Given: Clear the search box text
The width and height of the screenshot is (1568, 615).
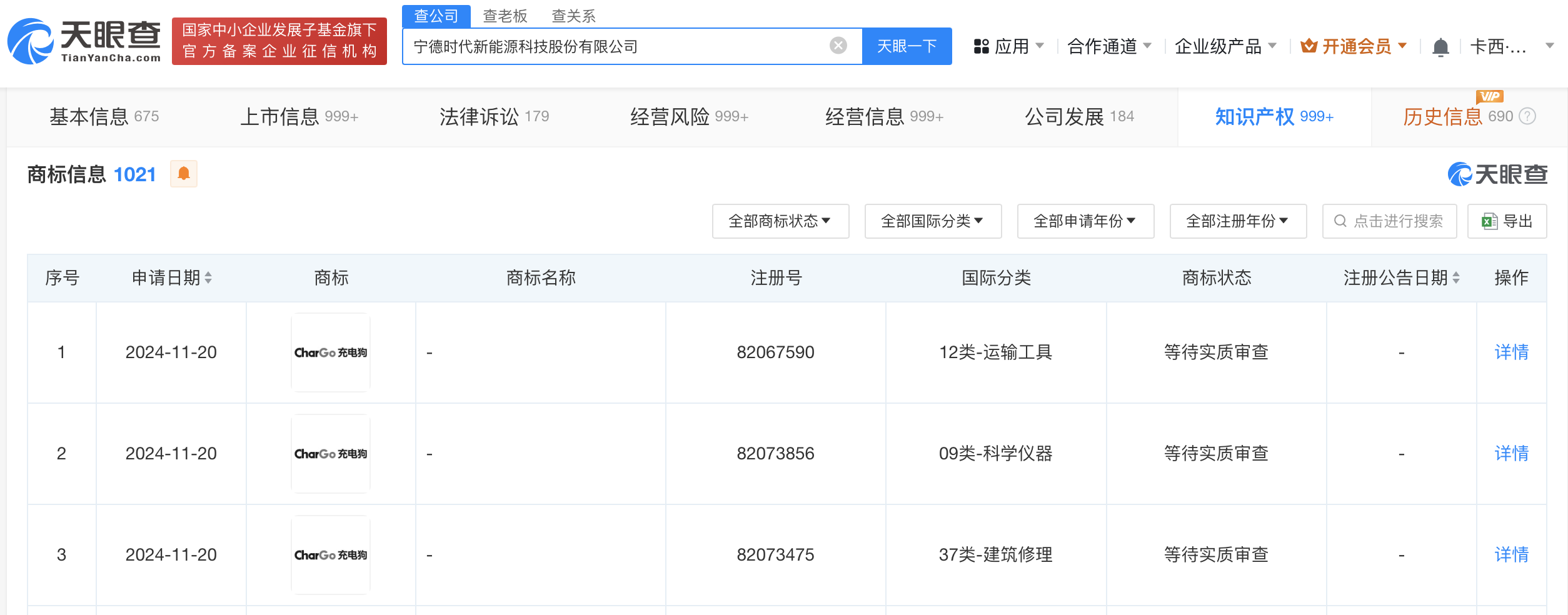Looking at the screenshot, I should coord(838,46).
